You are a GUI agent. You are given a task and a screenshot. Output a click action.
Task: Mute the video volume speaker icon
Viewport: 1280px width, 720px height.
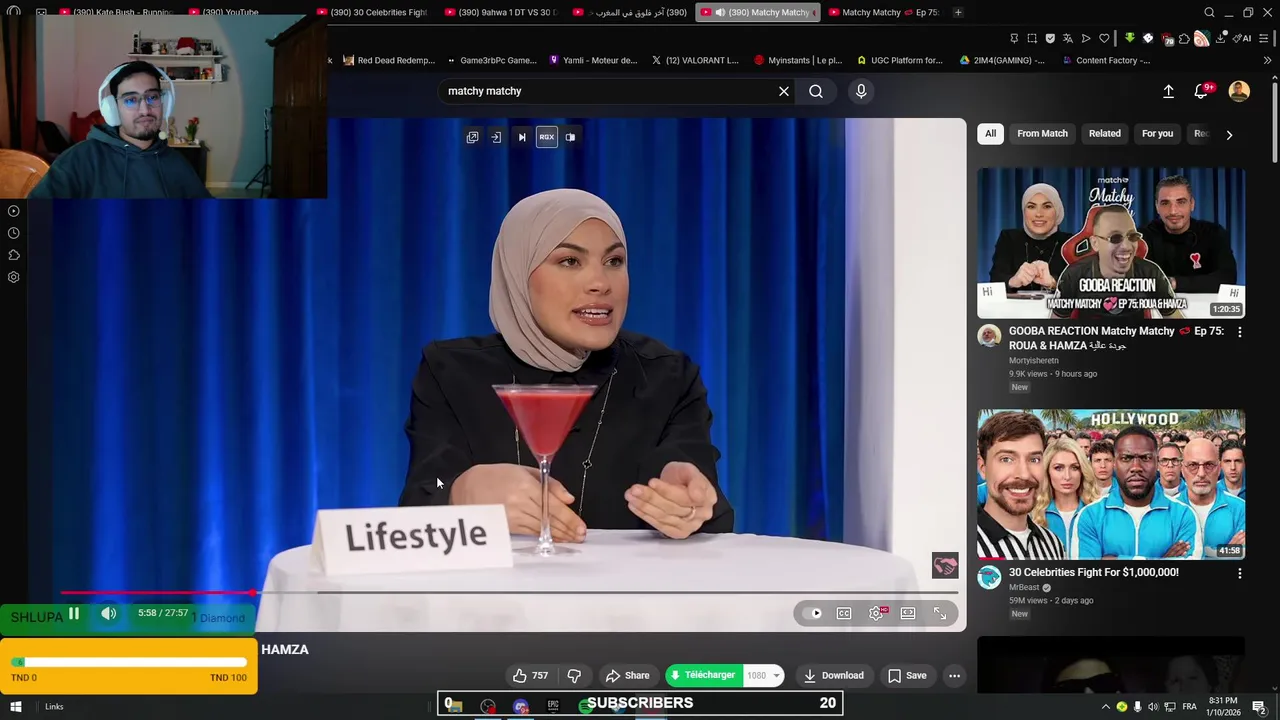point(109,614)
